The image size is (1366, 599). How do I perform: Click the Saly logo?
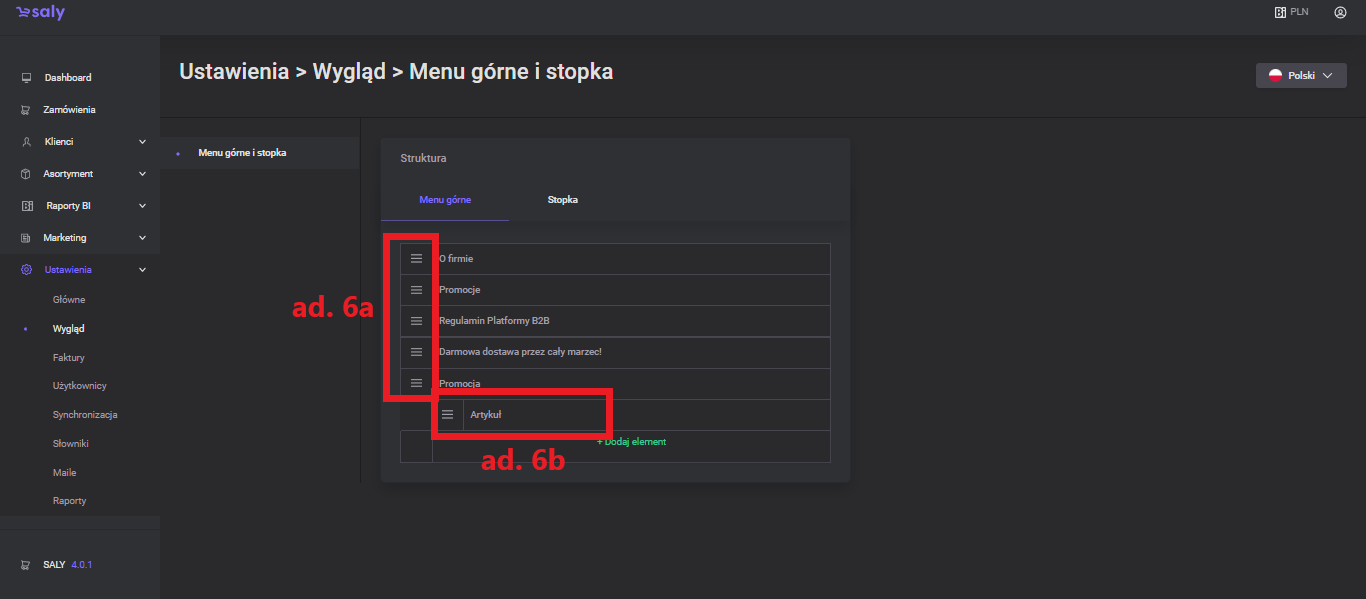41,13
